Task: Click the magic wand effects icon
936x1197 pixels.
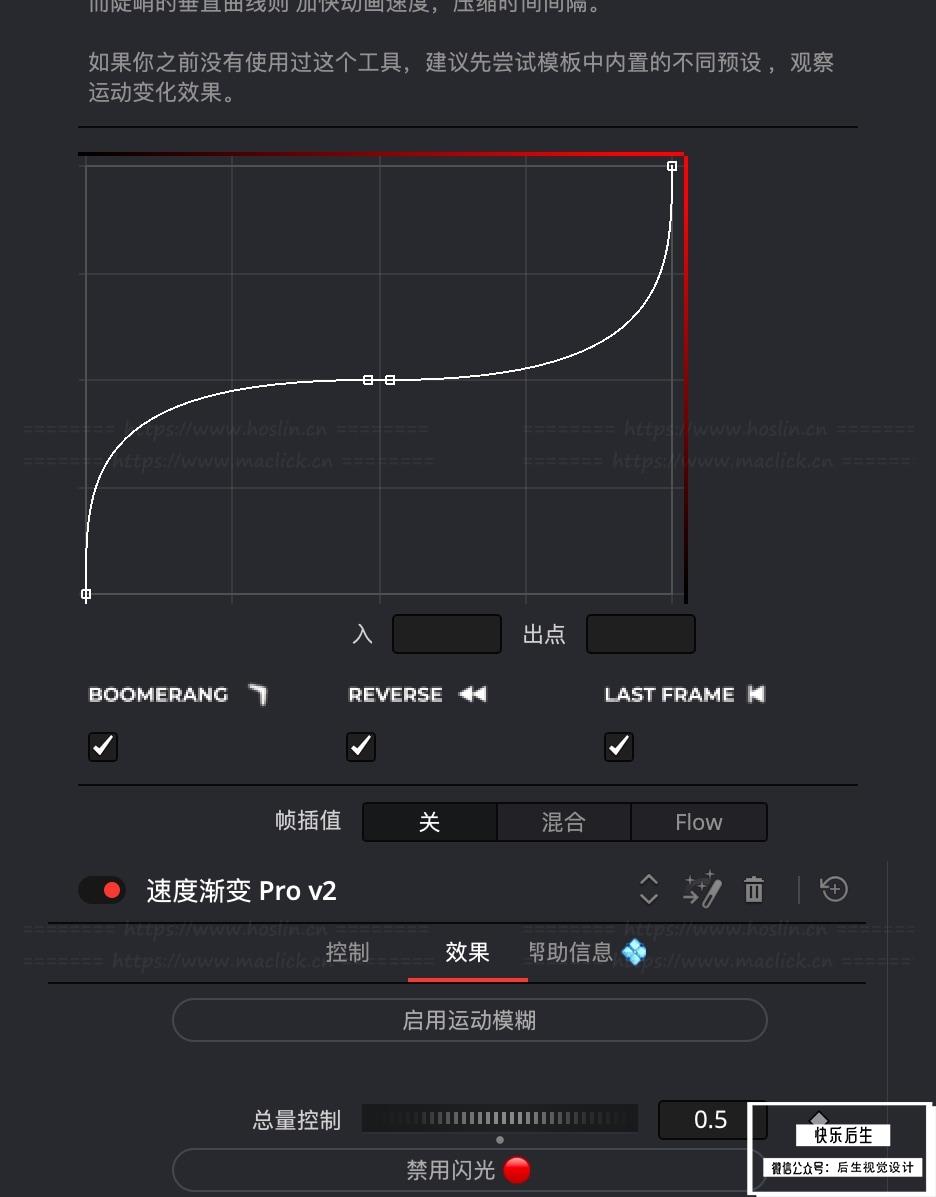Action: click(x=702, y=889)
